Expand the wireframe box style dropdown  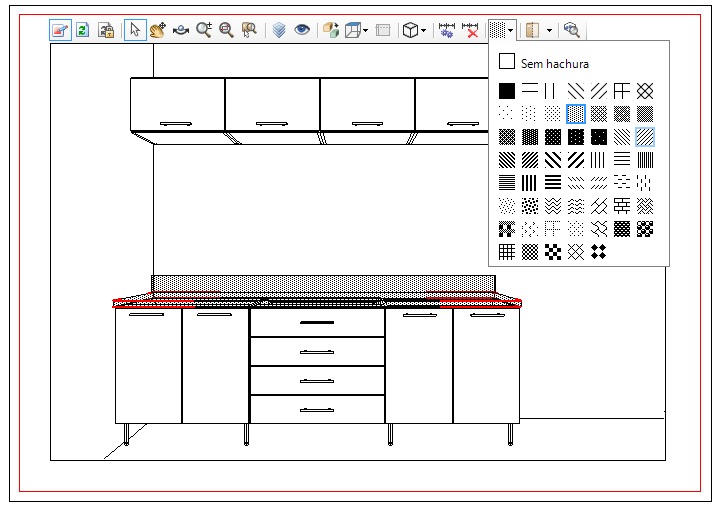click(365, 31)
